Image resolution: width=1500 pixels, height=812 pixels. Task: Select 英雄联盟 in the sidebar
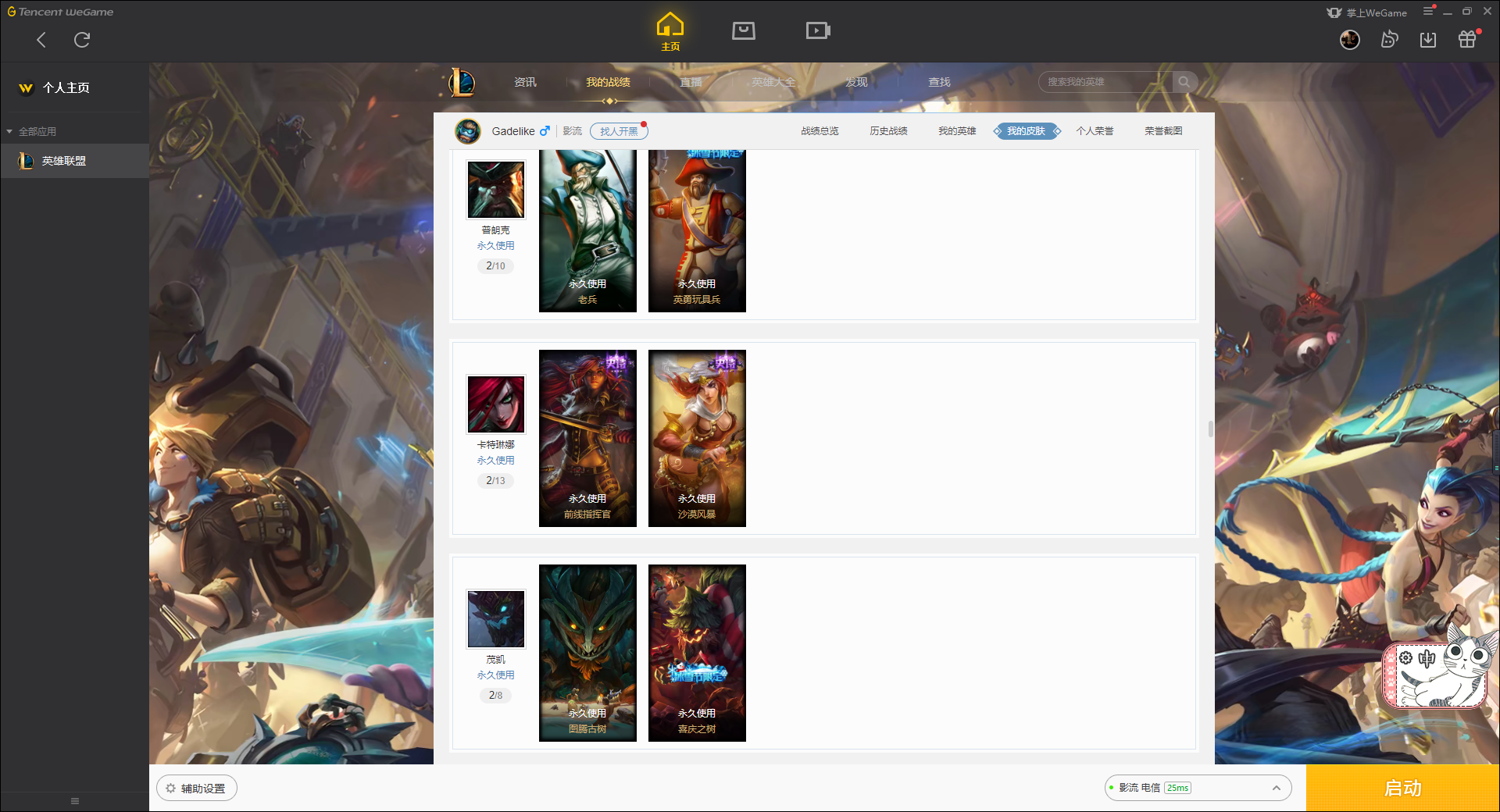(74, 161)
